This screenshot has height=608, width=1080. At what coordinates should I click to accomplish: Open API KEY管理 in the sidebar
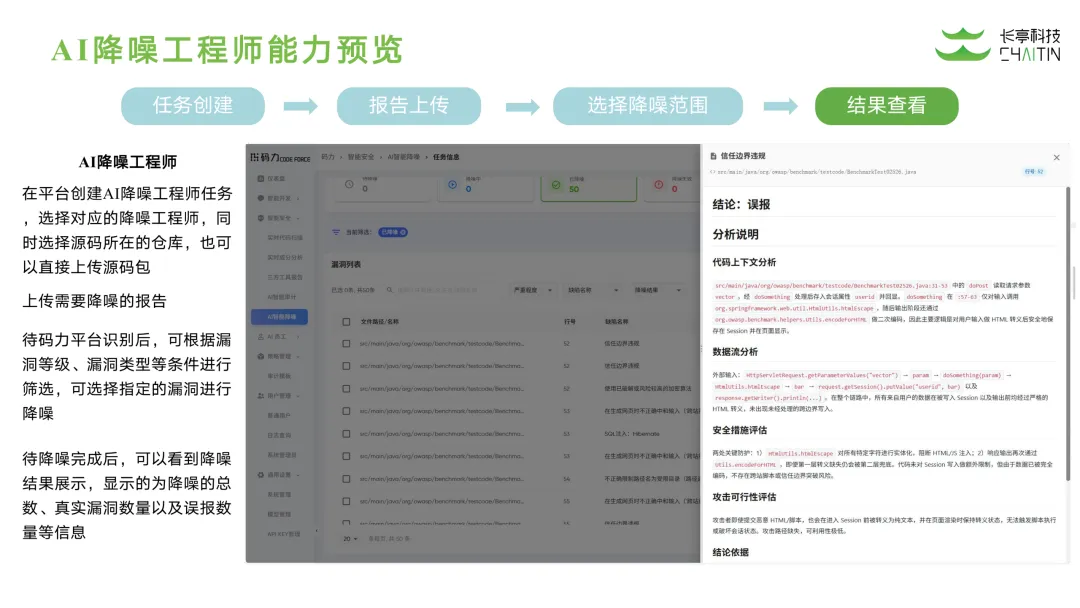[x=283, y=534]
